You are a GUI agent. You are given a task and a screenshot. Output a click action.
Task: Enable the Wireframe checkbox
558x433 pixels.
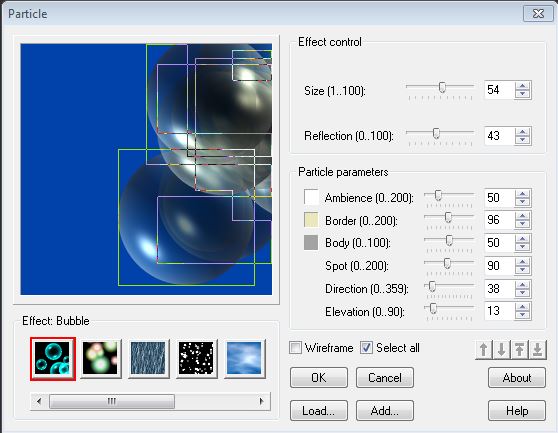(295, 348)
